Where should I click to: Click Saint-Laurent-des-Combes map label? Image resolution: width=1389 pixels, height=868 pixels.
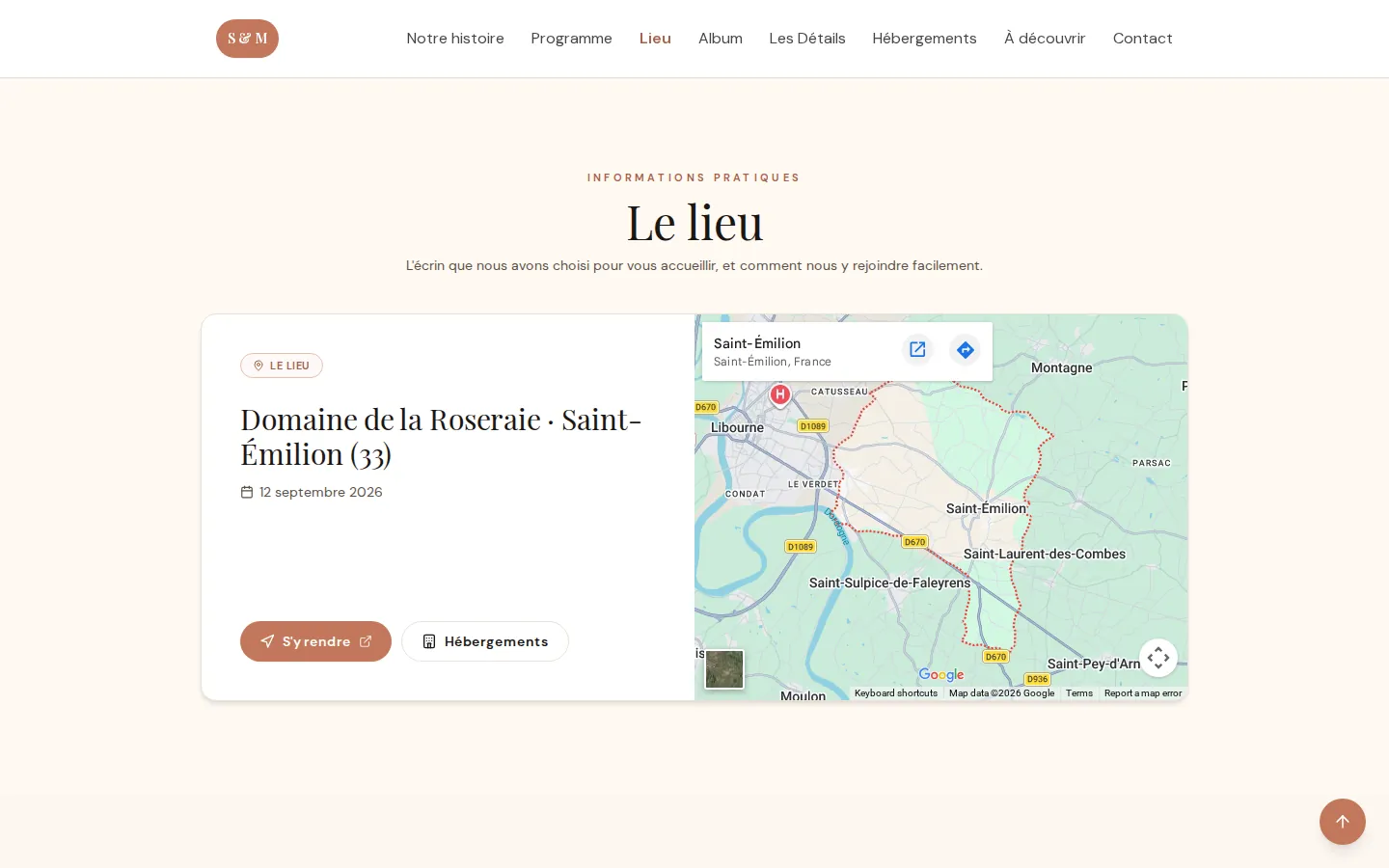pos(1045,554)
